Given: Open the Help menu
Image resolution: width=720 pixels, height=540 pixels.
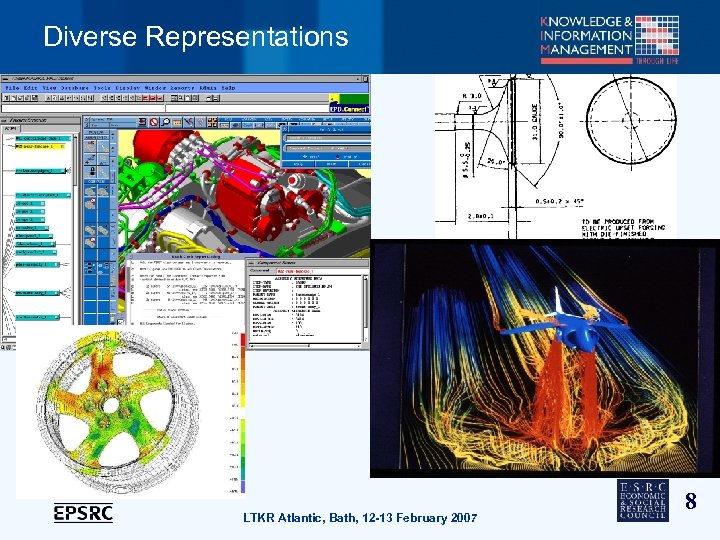Looking at the screenshot, I should [x=229, y=87].
